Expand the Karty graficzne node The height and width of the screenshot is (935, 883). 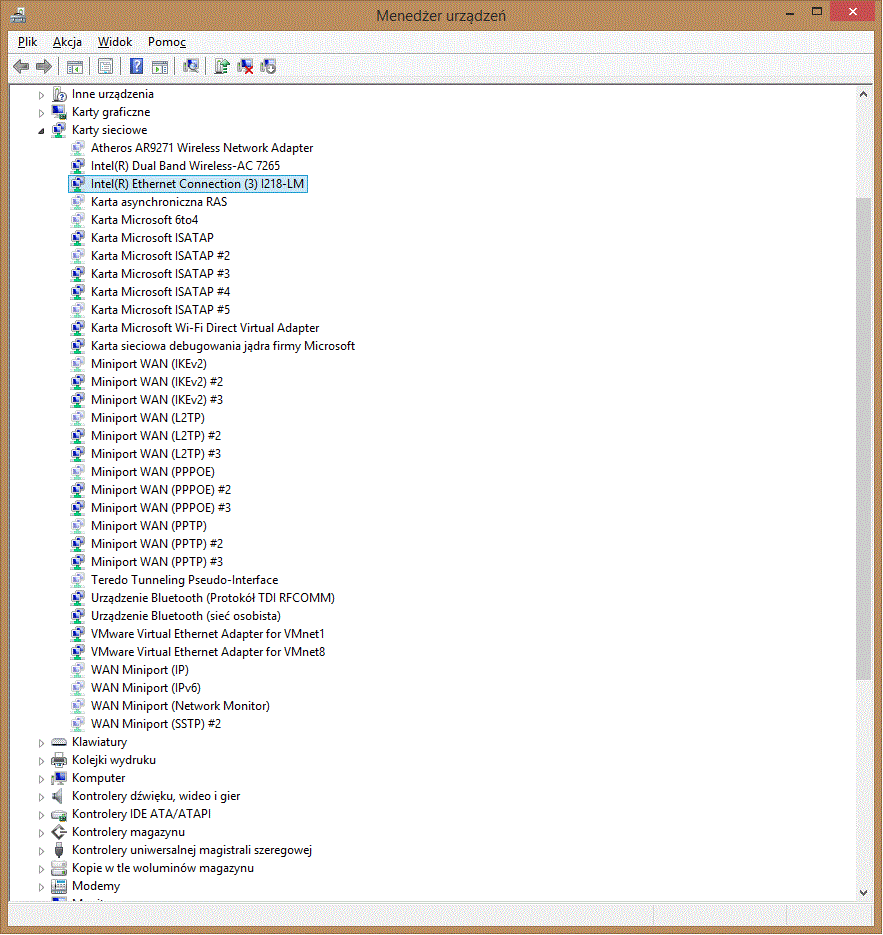click(x=41, y=113)
